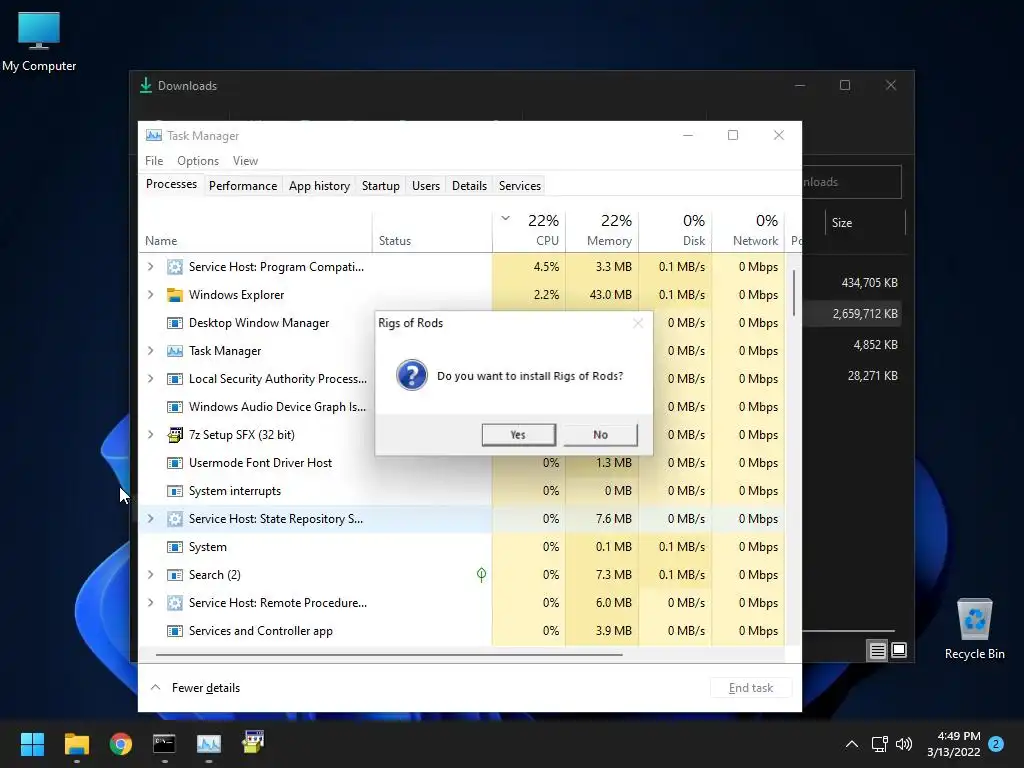1024x768 pixels.
Task: Click the Windows Explorer folder icon in list
Action: point(174,295)
